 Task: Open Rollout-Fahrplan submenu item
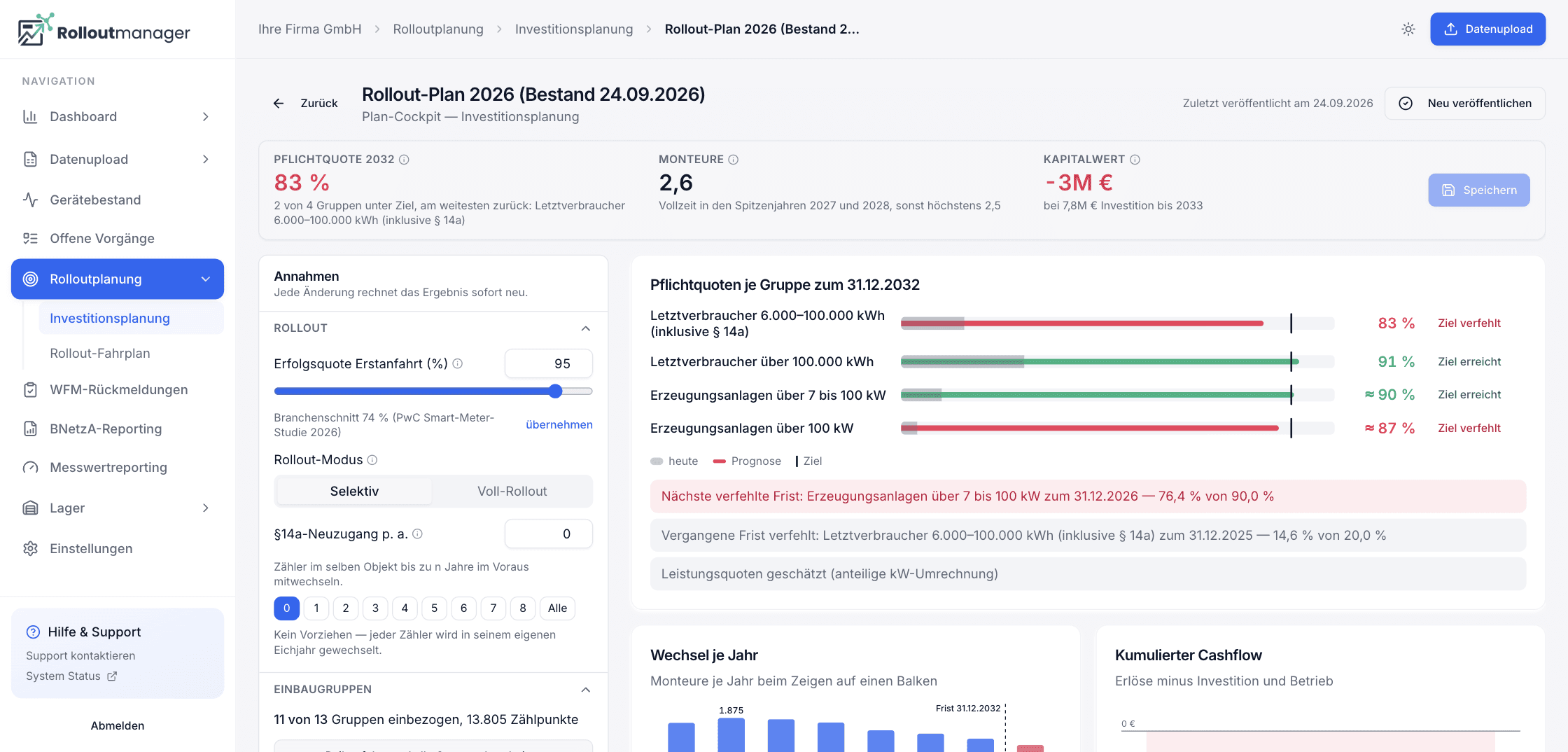[x=132, y=353]
